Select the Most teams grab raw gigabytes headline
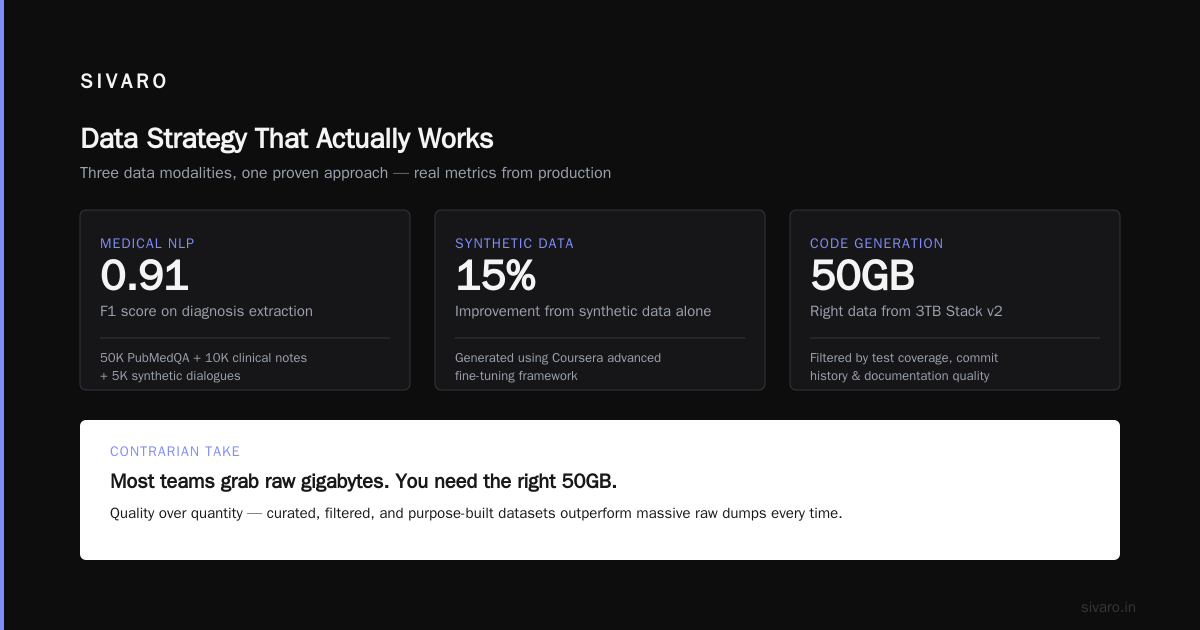Screen dimensions: 1200x630 pyautogui.click(x=363, y=481)
